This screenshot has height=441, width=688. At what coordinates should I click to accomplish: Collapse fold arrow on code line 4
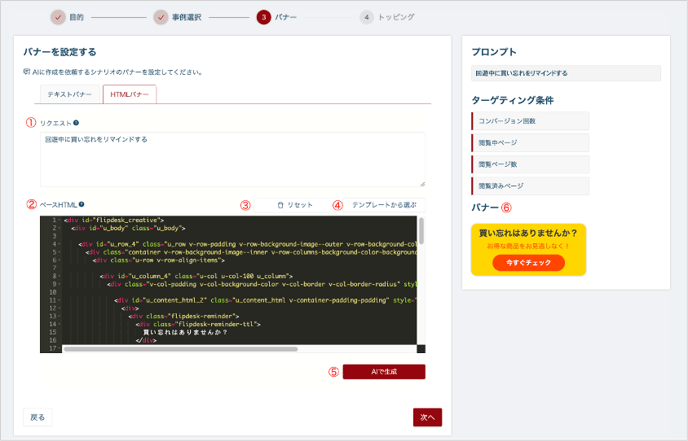(60, 244)
